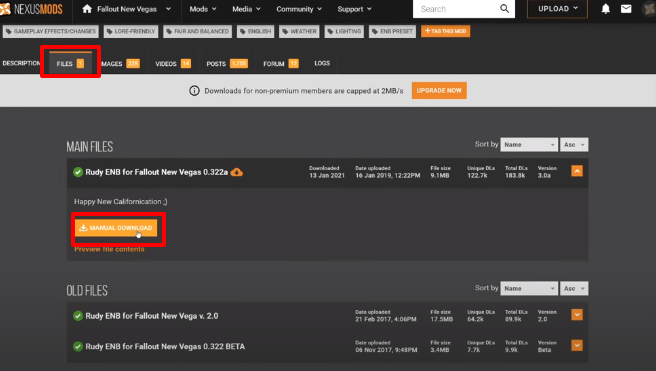Open messages via the envelope icon
The width and height of the screenshot is (656, 371).
coord(626,9)
